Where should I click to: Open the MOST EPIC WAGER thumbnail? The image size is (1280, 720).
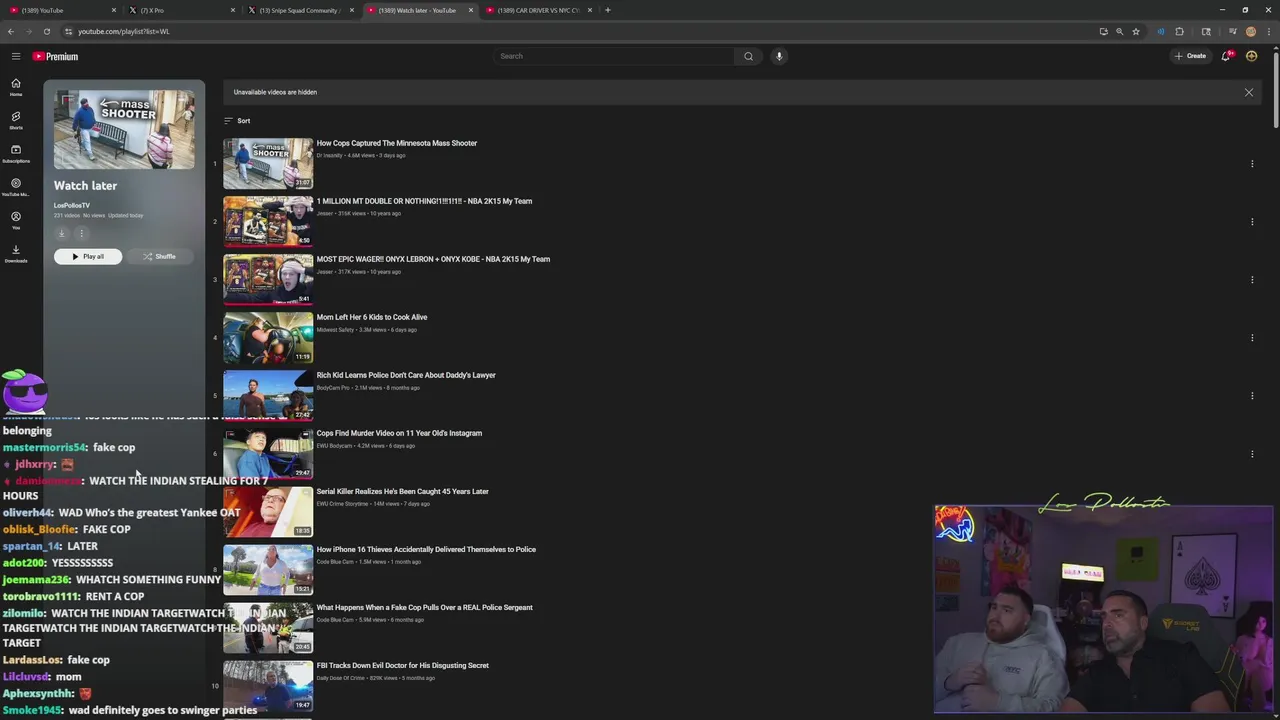click(x=268, y=279)
